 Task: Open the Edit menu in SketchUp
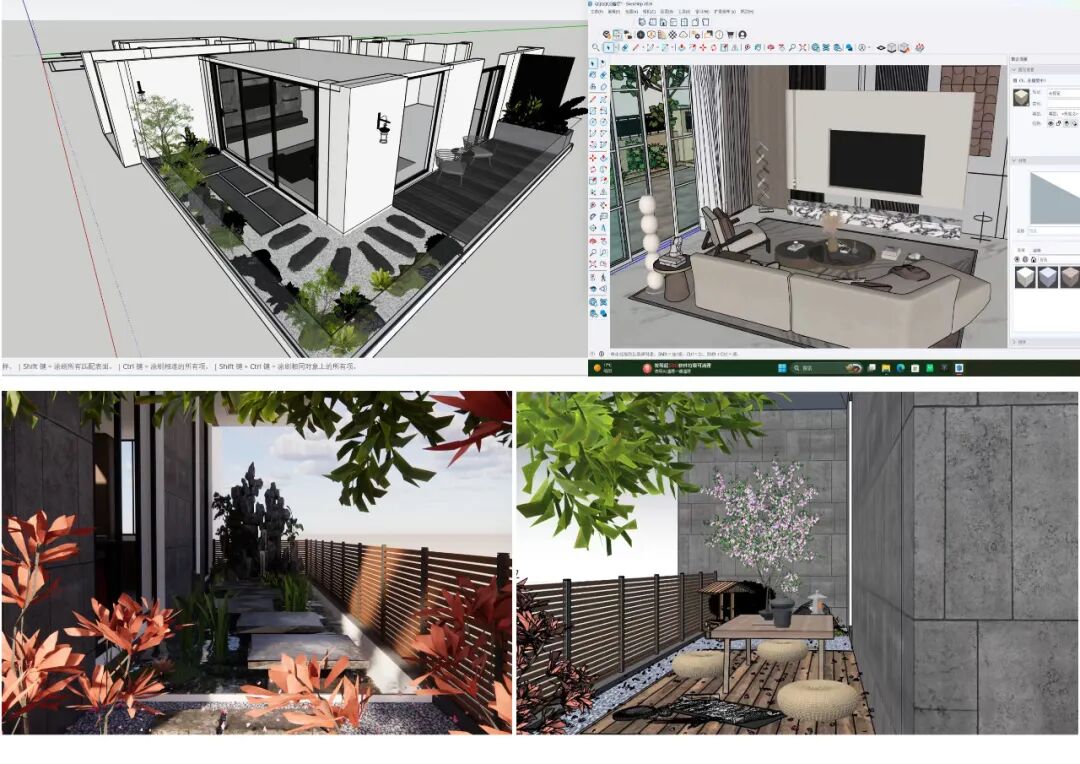click(x=614, y=12)
